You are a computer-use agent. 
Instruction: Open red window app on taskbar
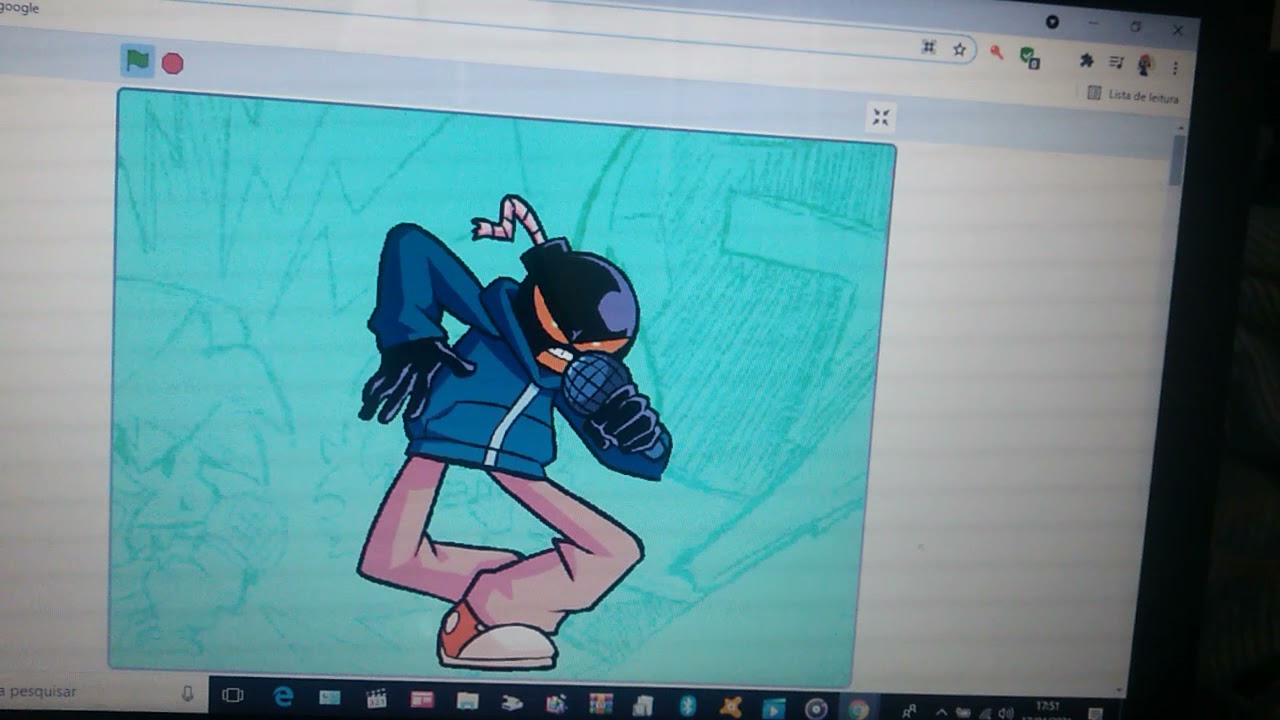coord(422,700)
